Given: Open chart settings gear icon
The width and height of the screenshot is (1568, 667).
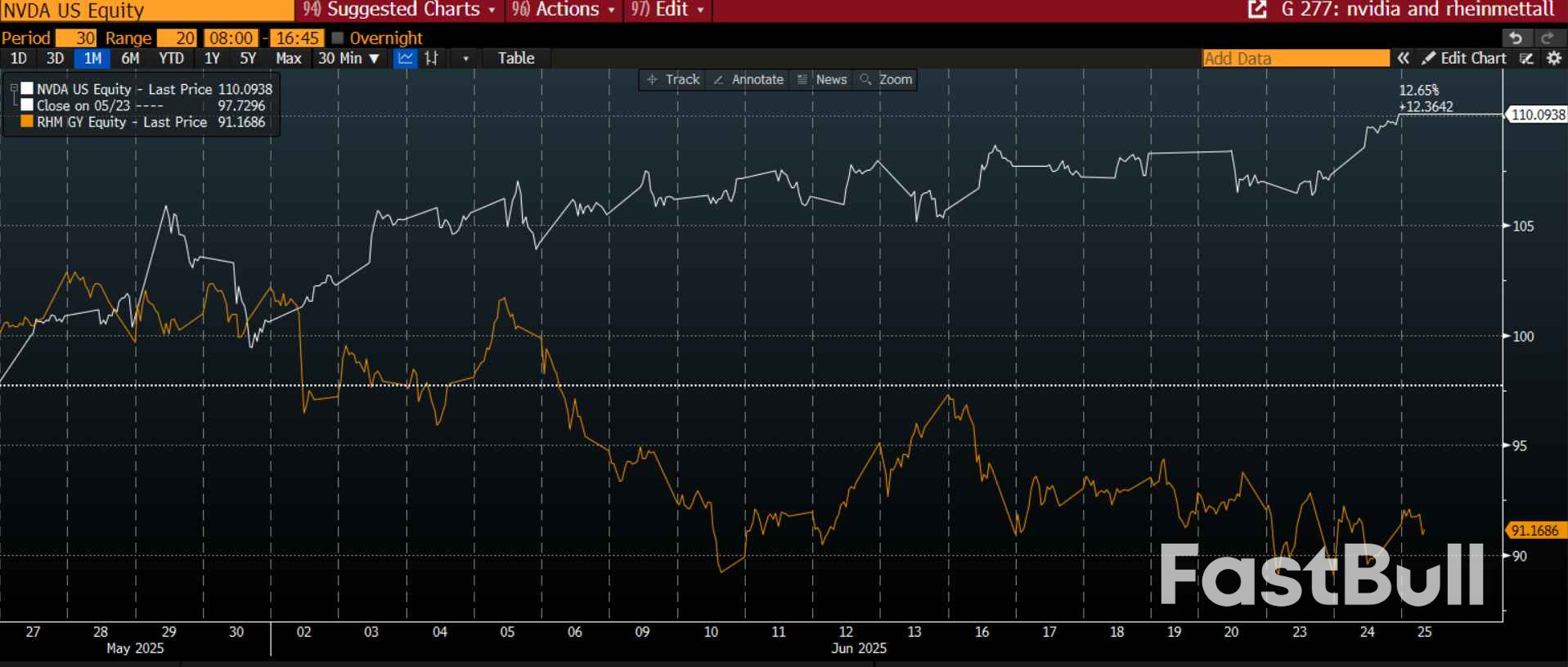Looking at the screenshot, I should [1554, 58].
